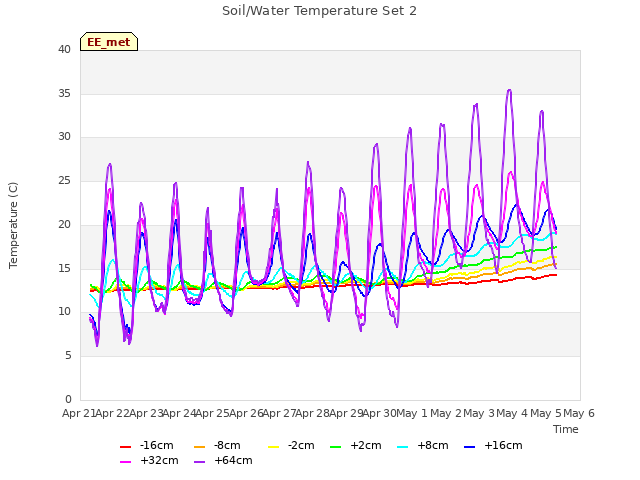This screenshot has width=640, height=480.
Task: Click the 10 y-axis tick label
Action: pyautogui.click(x=64, y=312)
